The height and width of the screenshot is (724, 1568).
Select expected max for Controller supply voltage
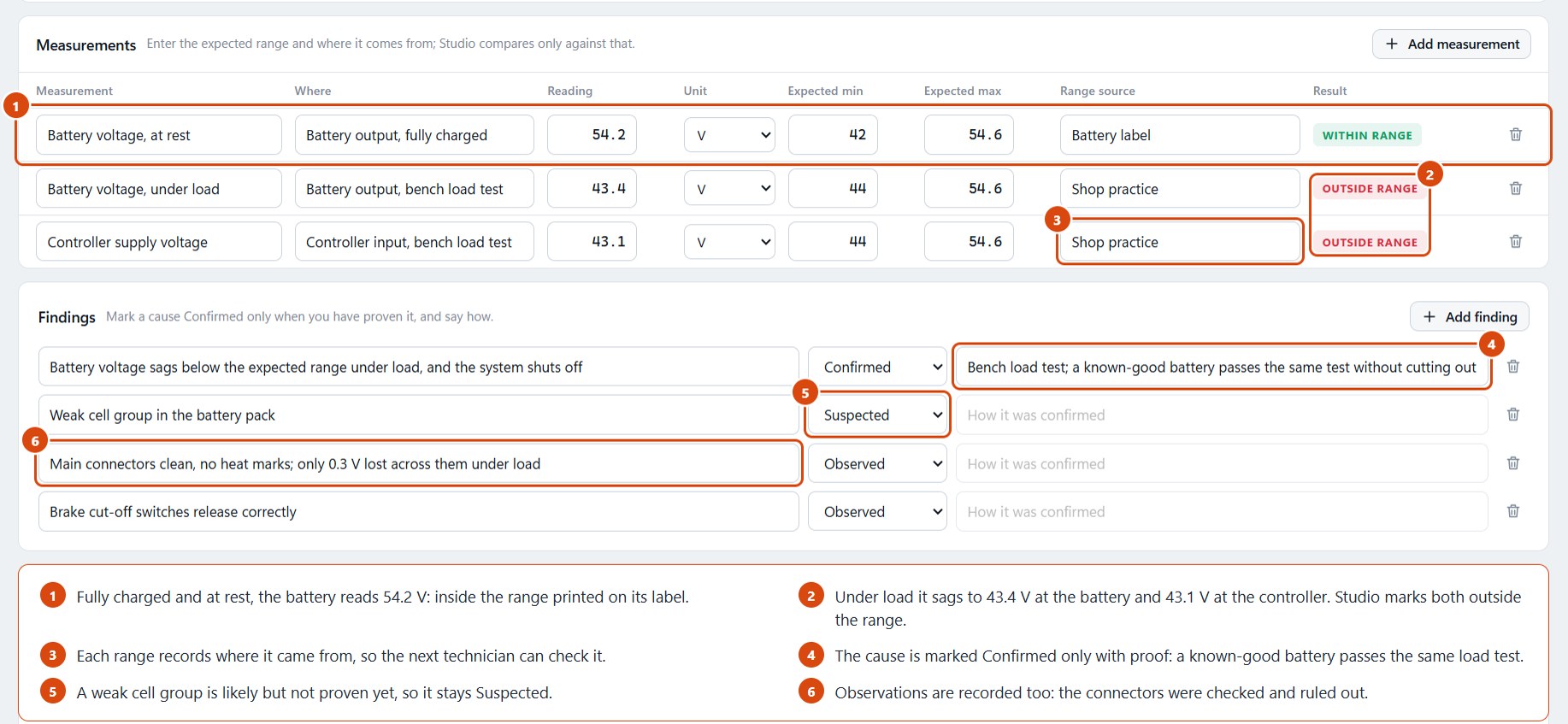coord(969,242)
